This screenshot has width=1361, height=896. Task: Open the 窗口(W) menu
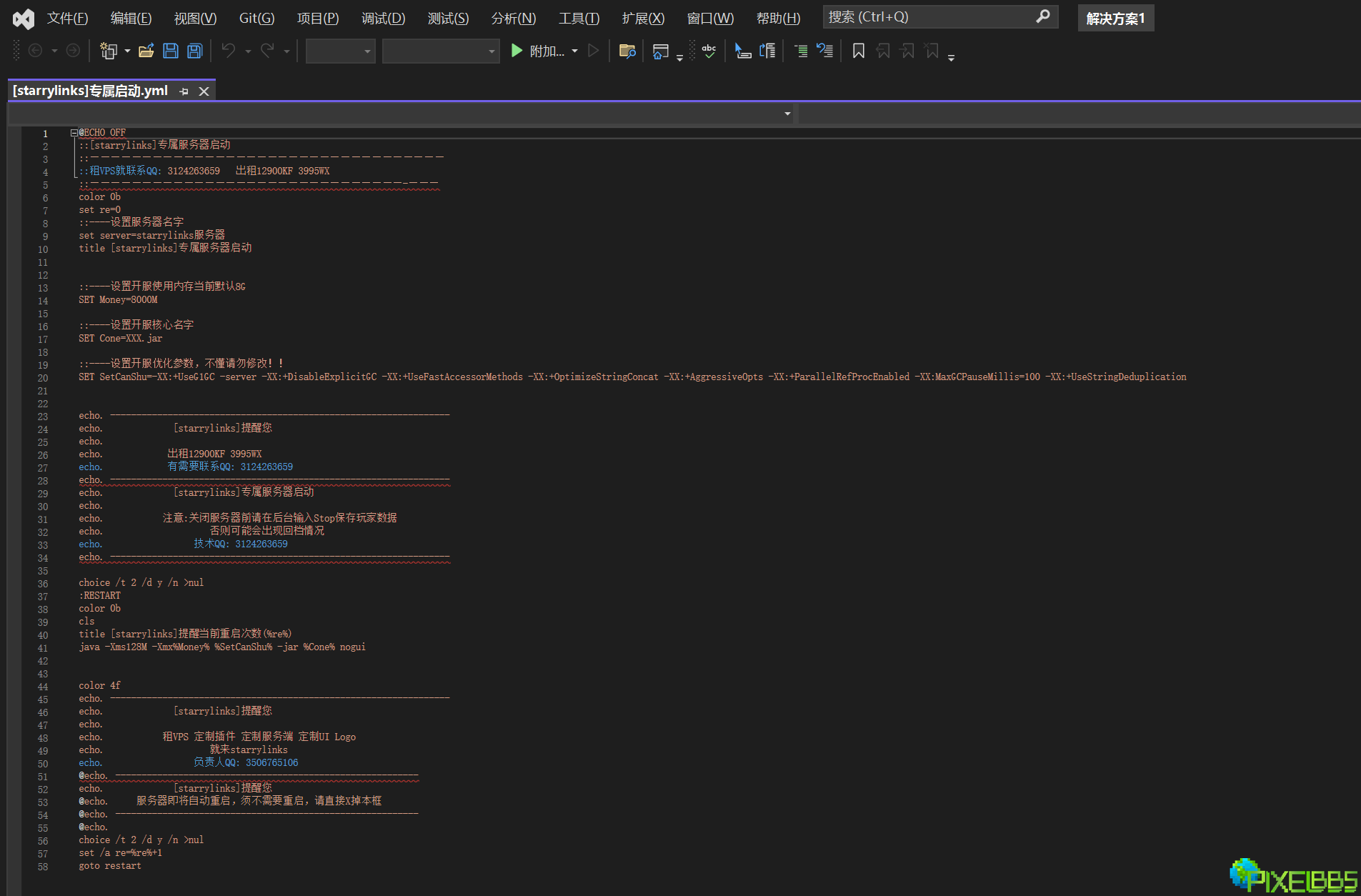710,18
